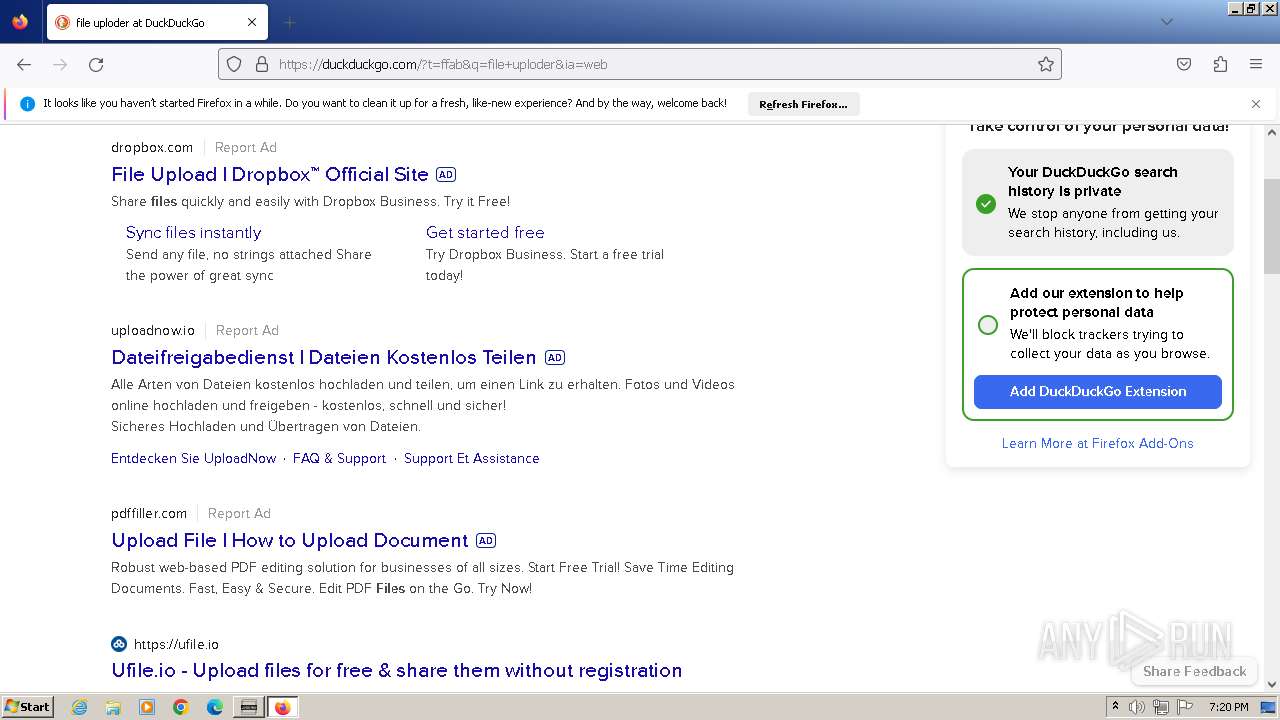Click the green checkmark privacy icon
The image size is (1280, 720).
coord(986,203)
